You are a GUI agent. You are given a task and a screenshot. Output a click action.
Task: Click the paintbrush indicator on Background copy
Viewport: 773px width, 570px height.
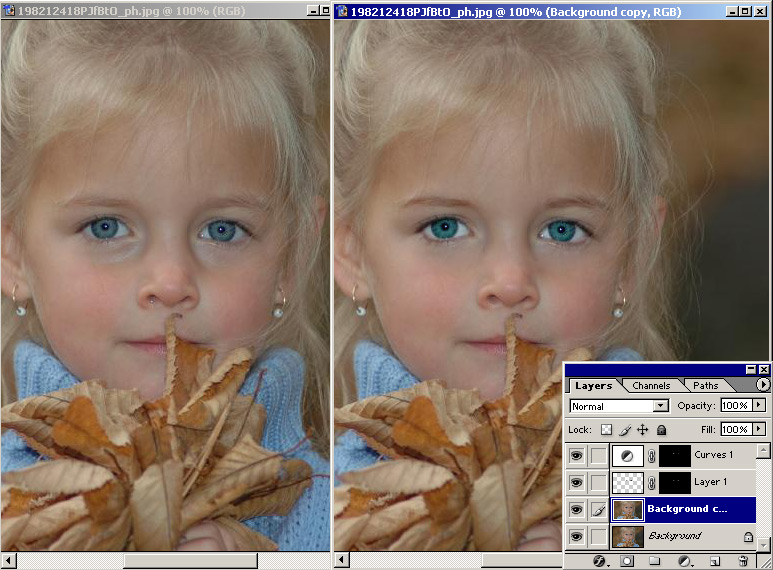[598, 510]
